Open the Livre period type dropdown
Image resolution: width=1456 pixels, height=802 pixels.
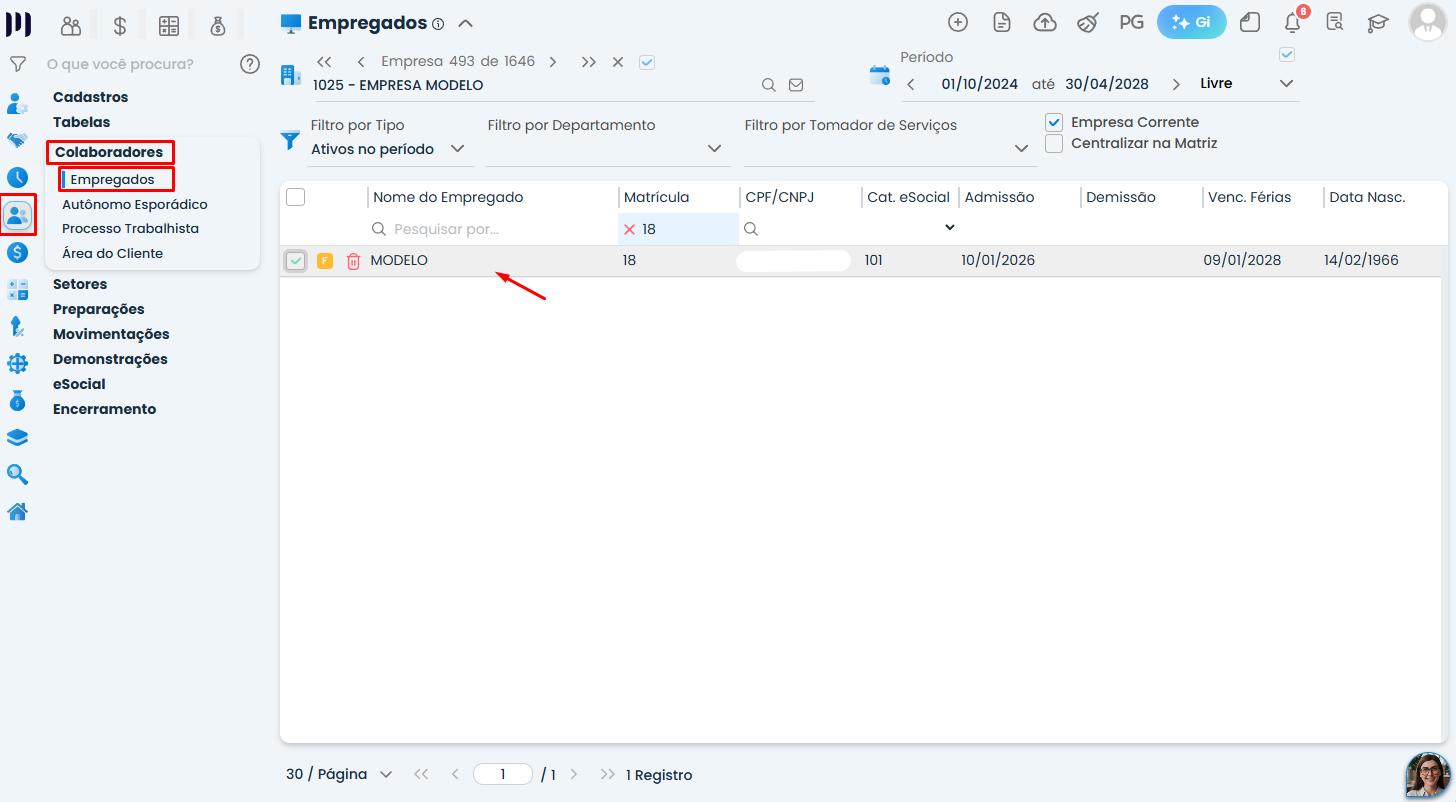(1247, 84)
